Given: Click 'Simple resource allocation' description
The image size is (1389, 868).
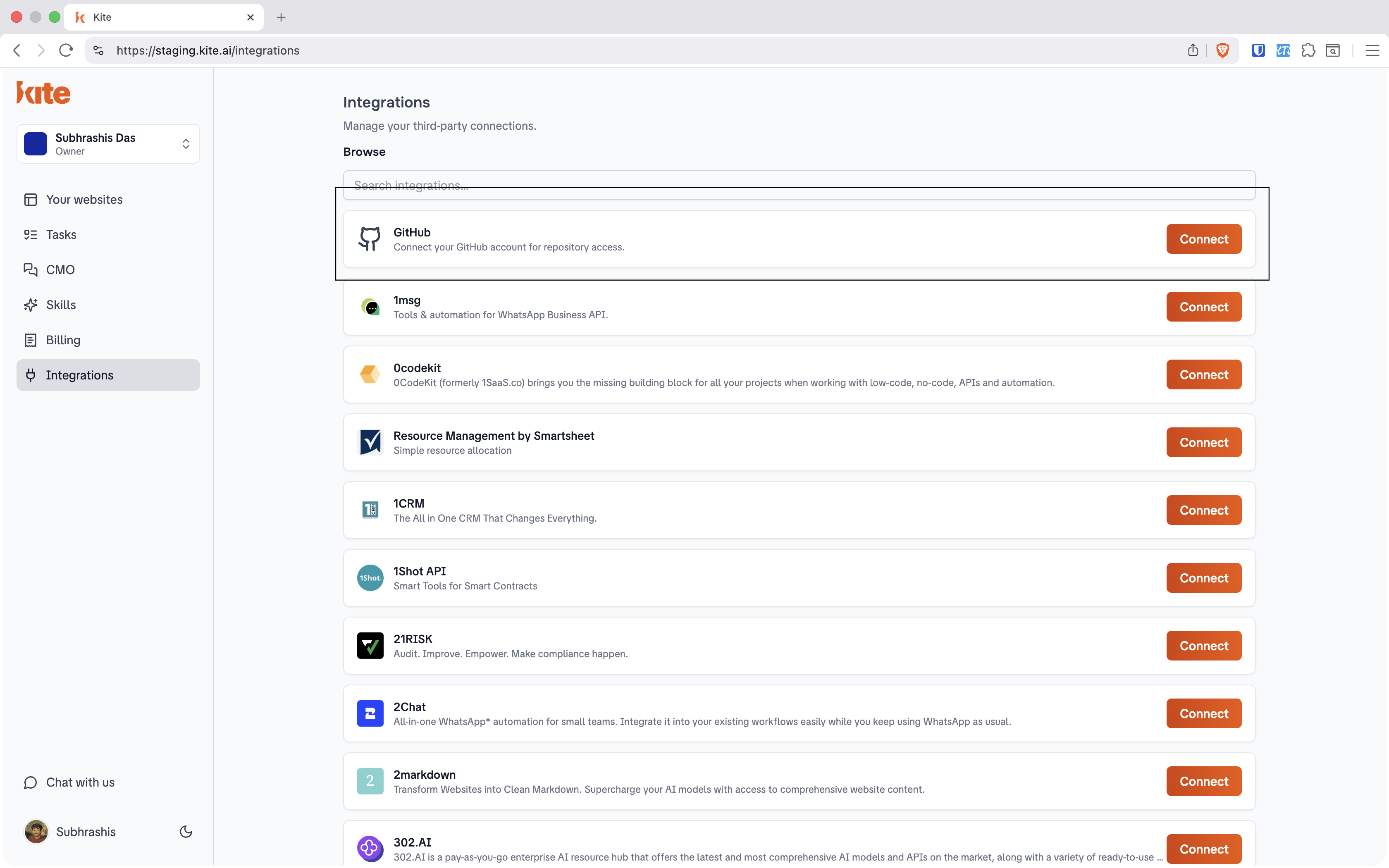Looking at the screenshot, I should click(x=452, y=450).
